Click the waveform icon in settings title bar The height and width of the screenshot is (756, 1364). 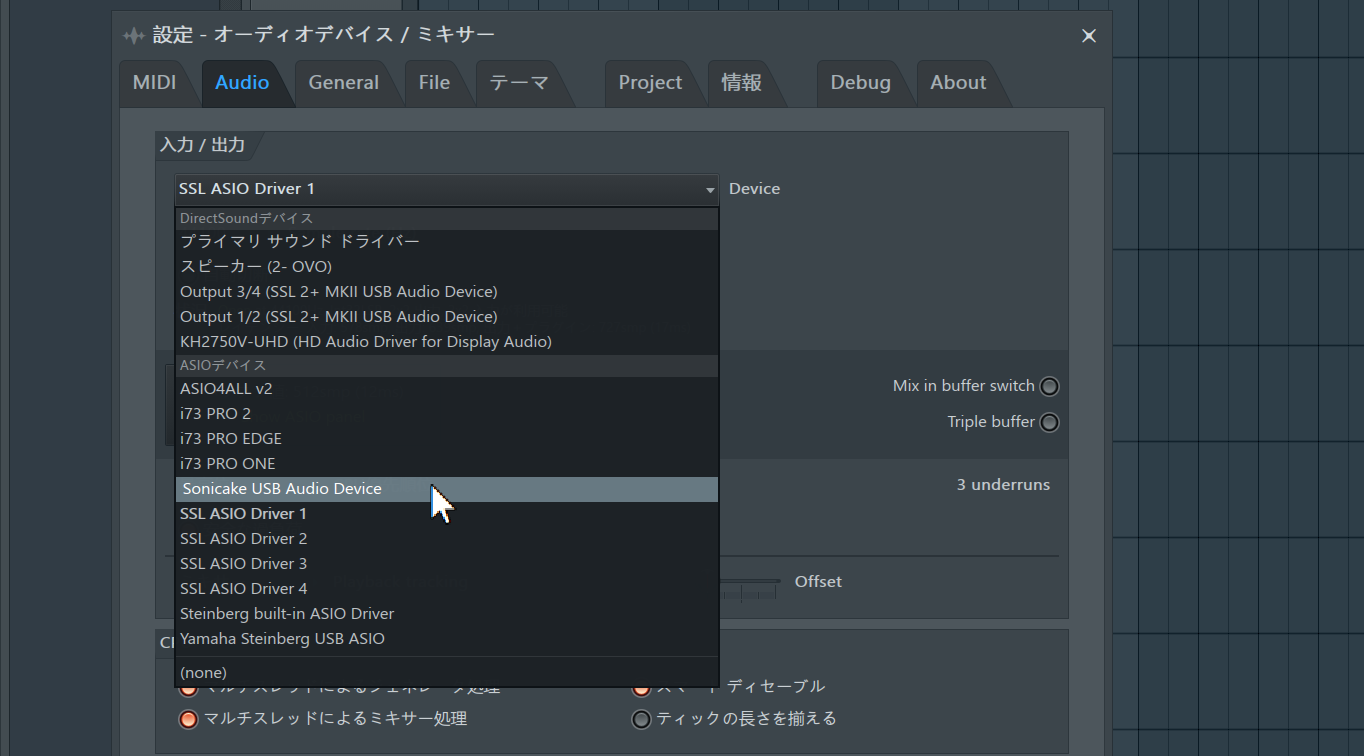[x=134, y=36]
